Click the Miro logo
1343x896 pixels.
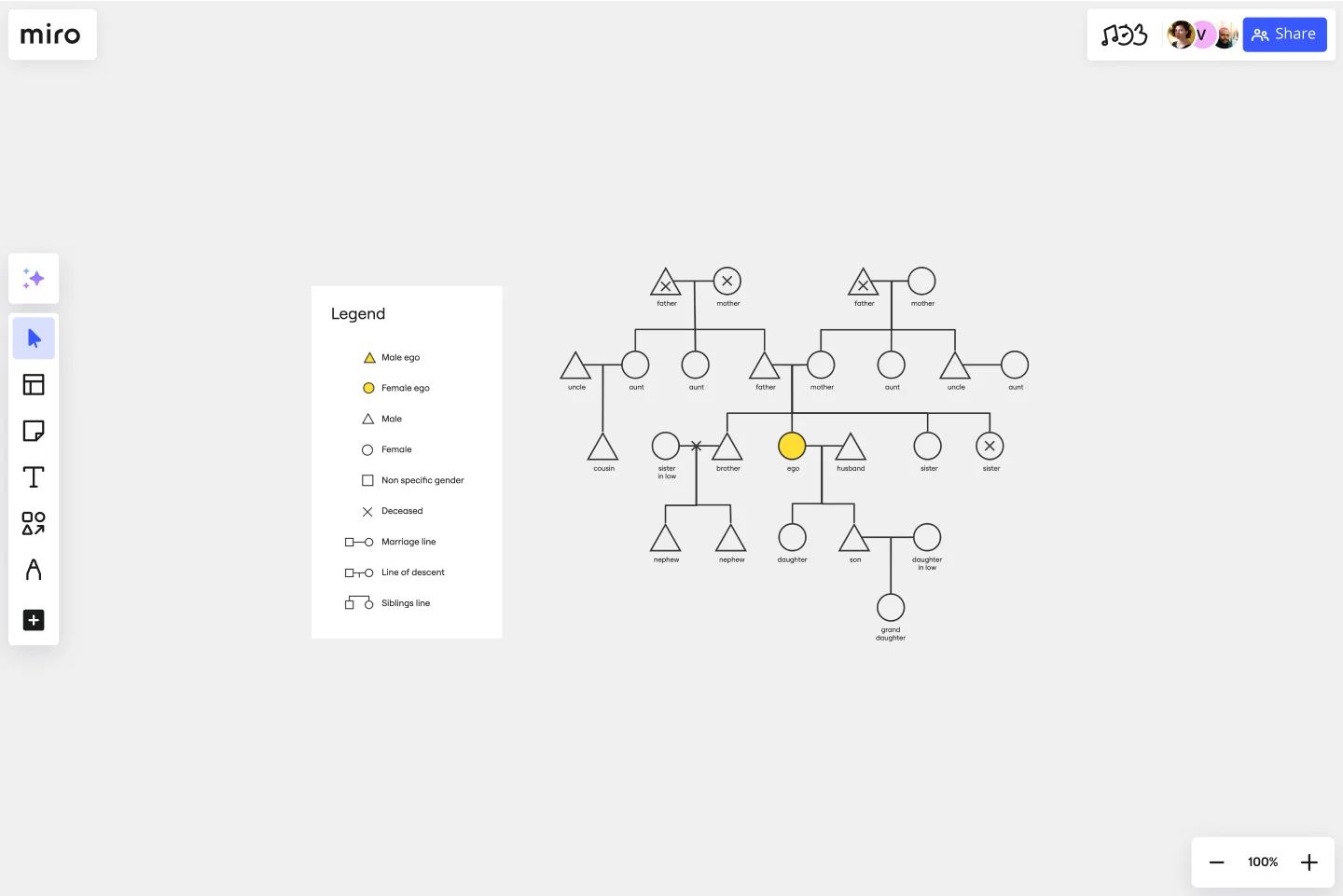pyautogui.click(x=50, y=34)
